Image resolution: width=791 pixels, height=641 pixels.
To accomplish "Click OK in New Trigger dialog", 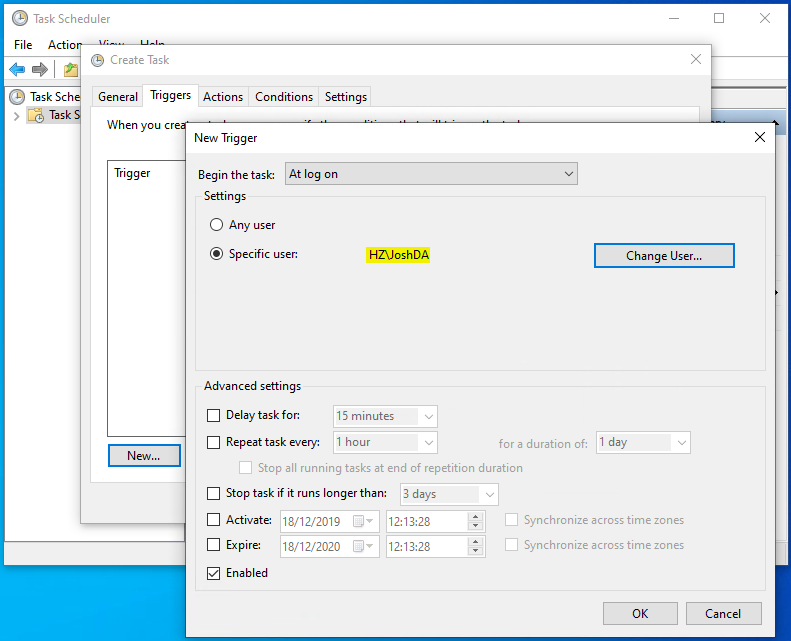I will 640,613.
